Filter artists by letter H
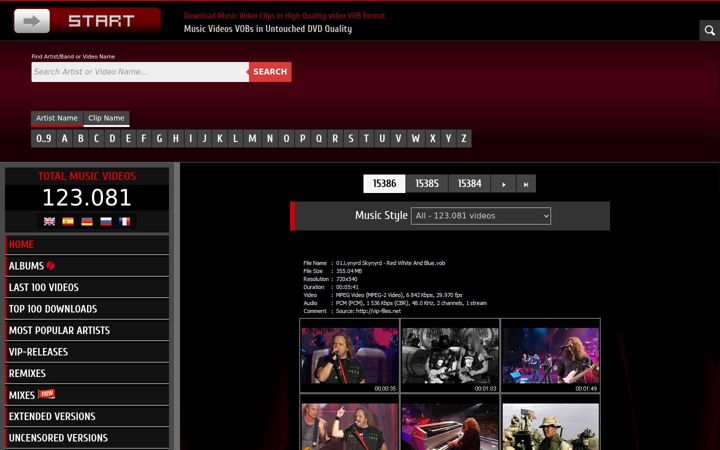Viewport: 720px width, 450px height. tap(175, 139)
